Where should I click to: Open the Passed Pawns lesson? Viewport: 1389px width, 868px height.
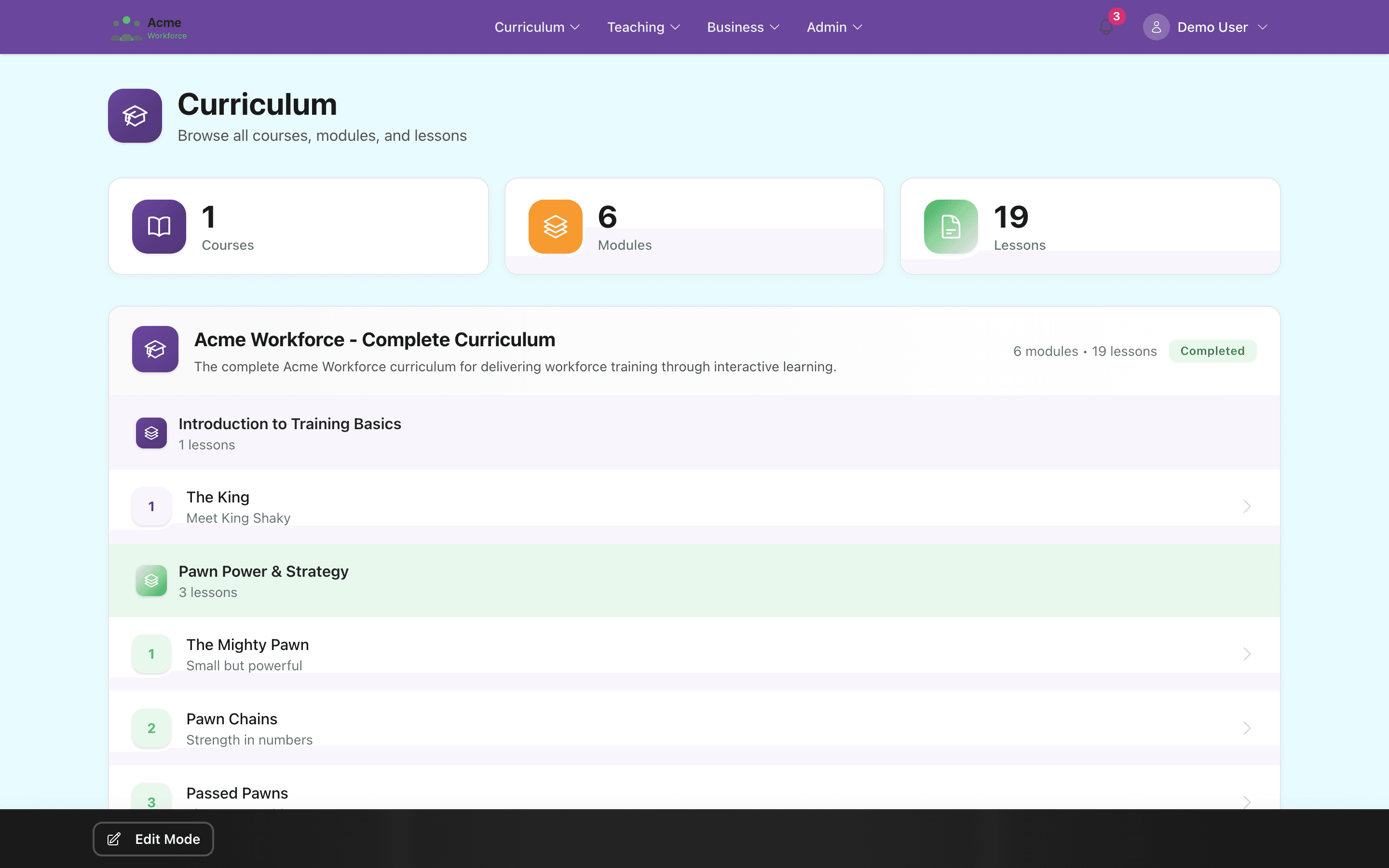[x=694, y=787]
